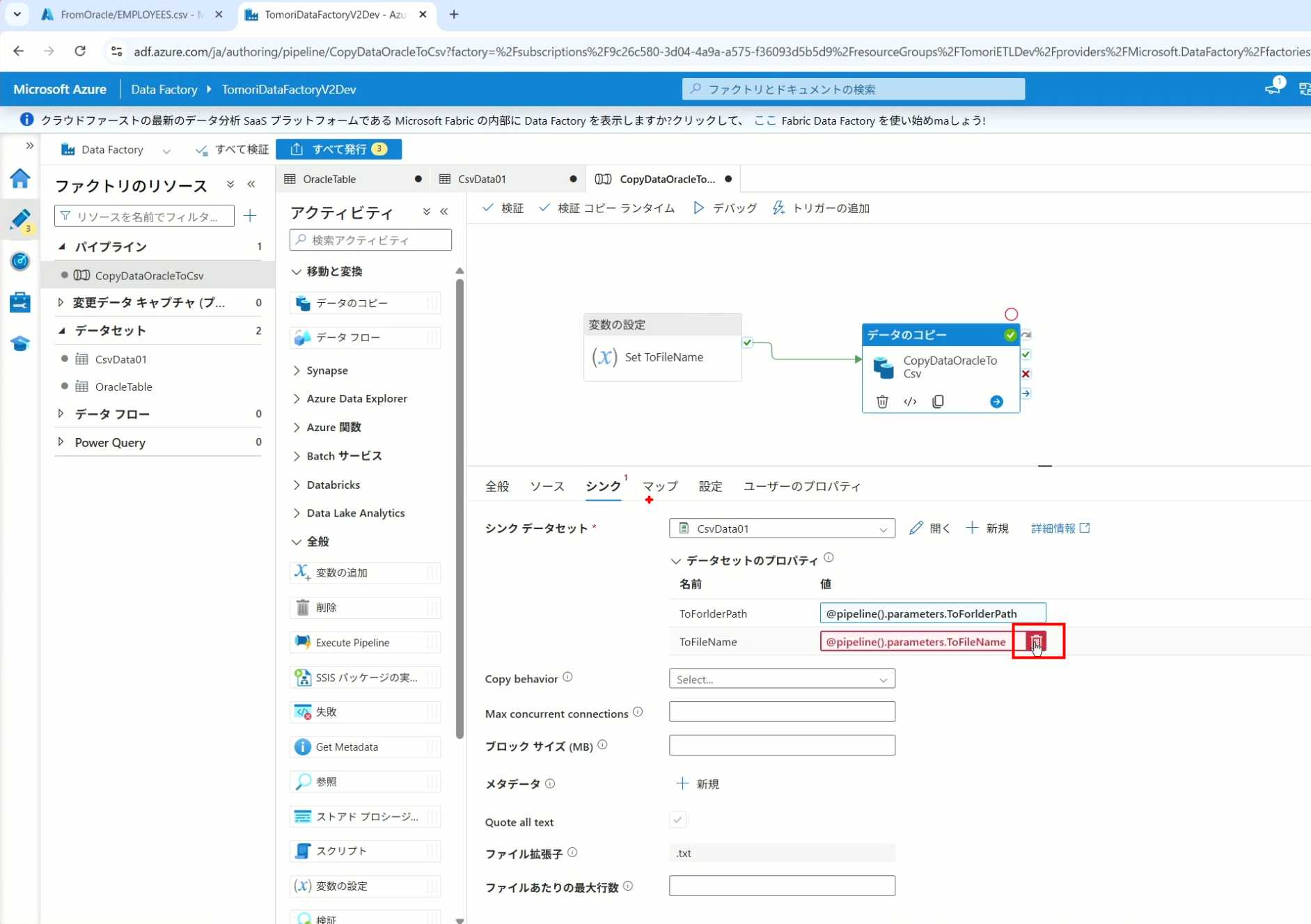Viewport: 1311px width, 924px height.
Task: Click the デバッグ button
Action: (725, 208)
